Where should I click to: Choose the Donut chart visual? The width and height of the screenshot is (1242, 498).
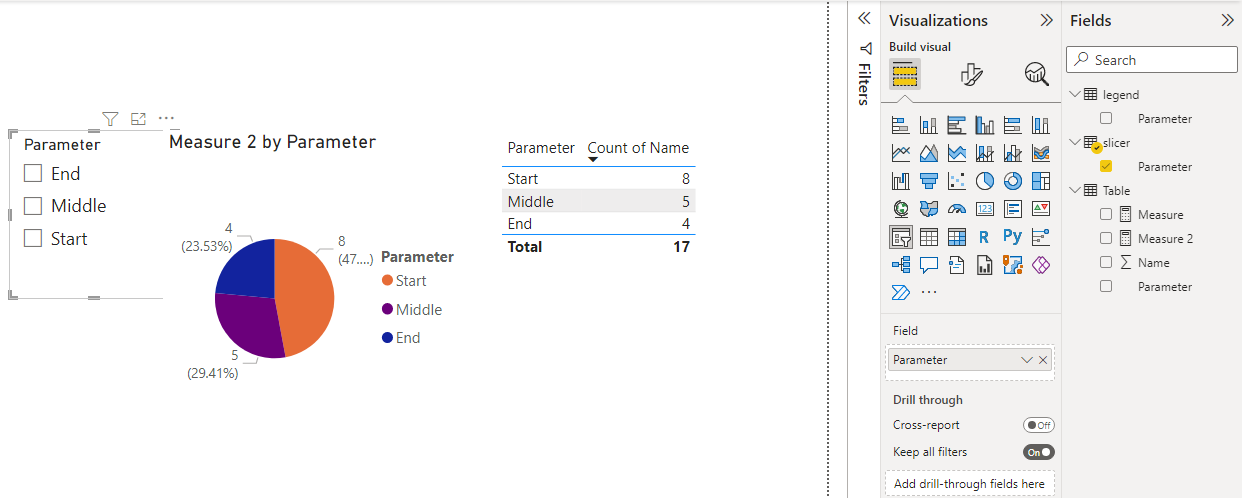click(1012, 181)
